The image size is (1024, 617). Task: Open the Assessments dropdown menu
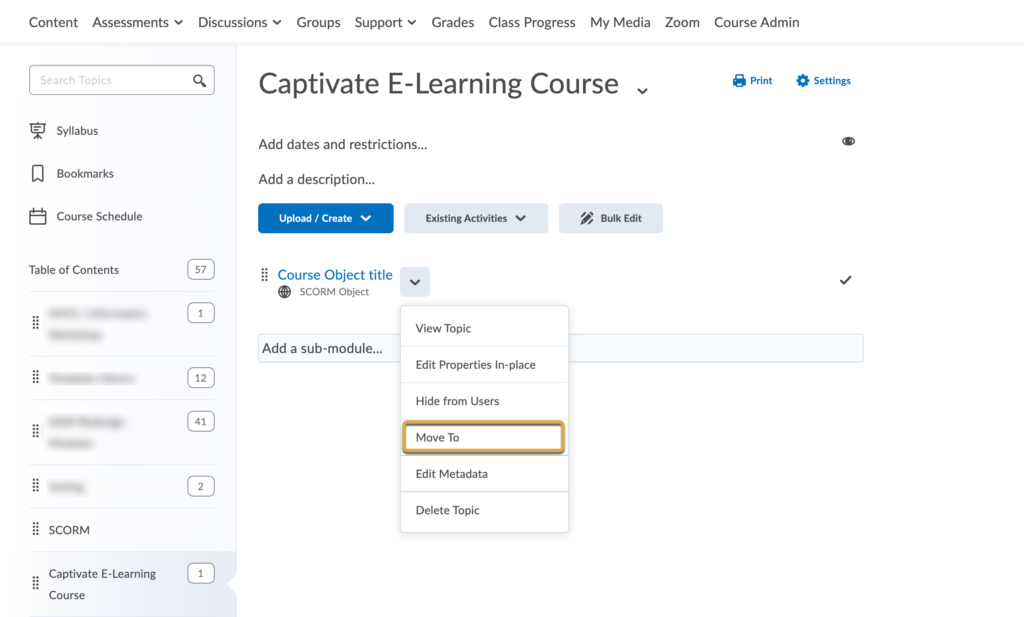tap(138, 22)
